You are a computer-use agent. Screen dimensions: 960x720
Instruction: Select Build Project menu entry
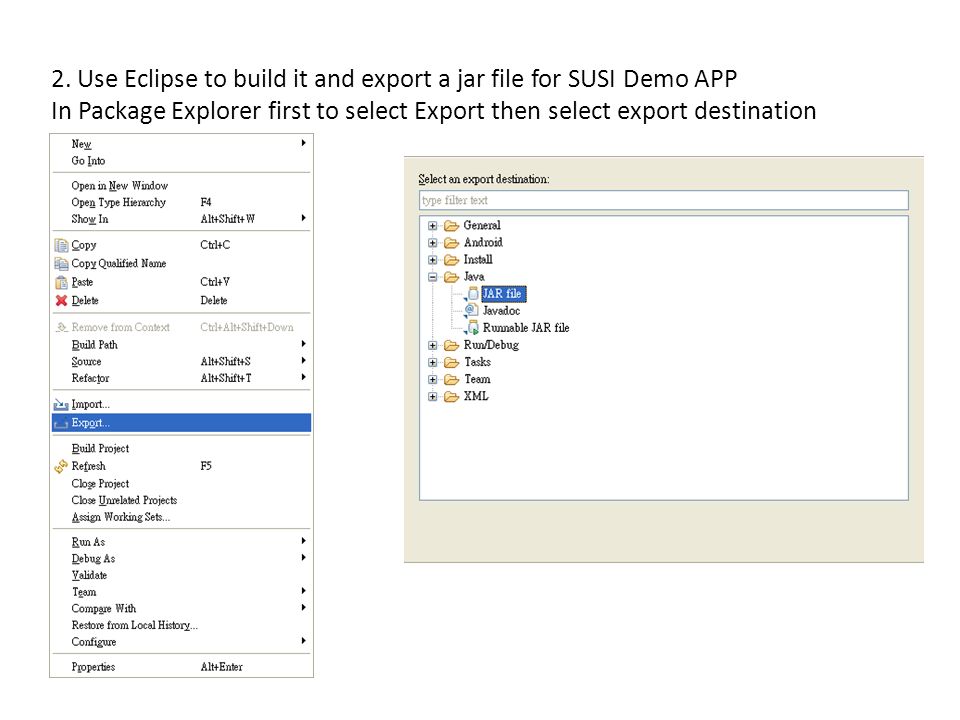coord(182,448)
